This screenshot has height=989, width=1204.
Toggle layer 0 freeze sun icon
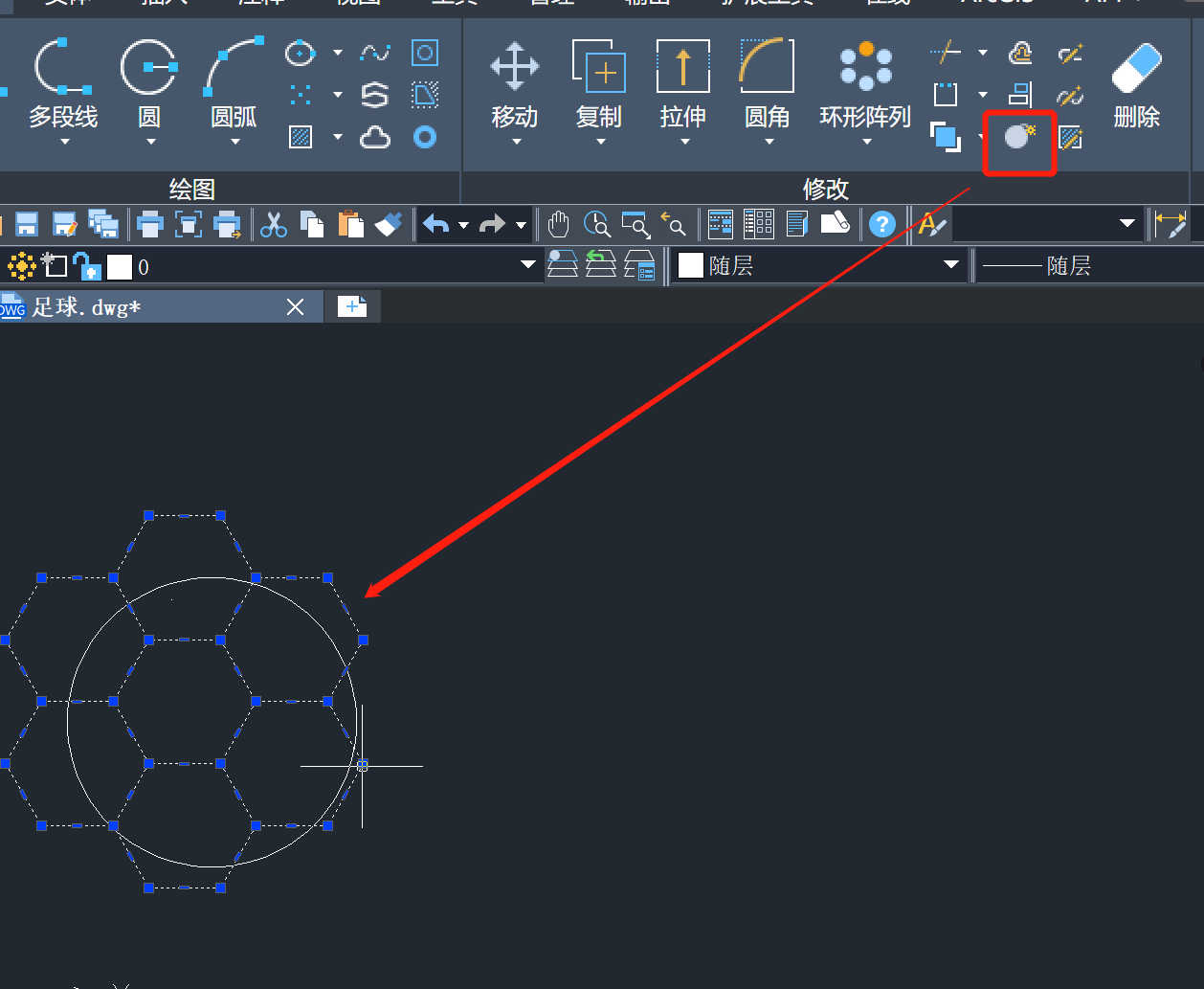click(21, 265)
